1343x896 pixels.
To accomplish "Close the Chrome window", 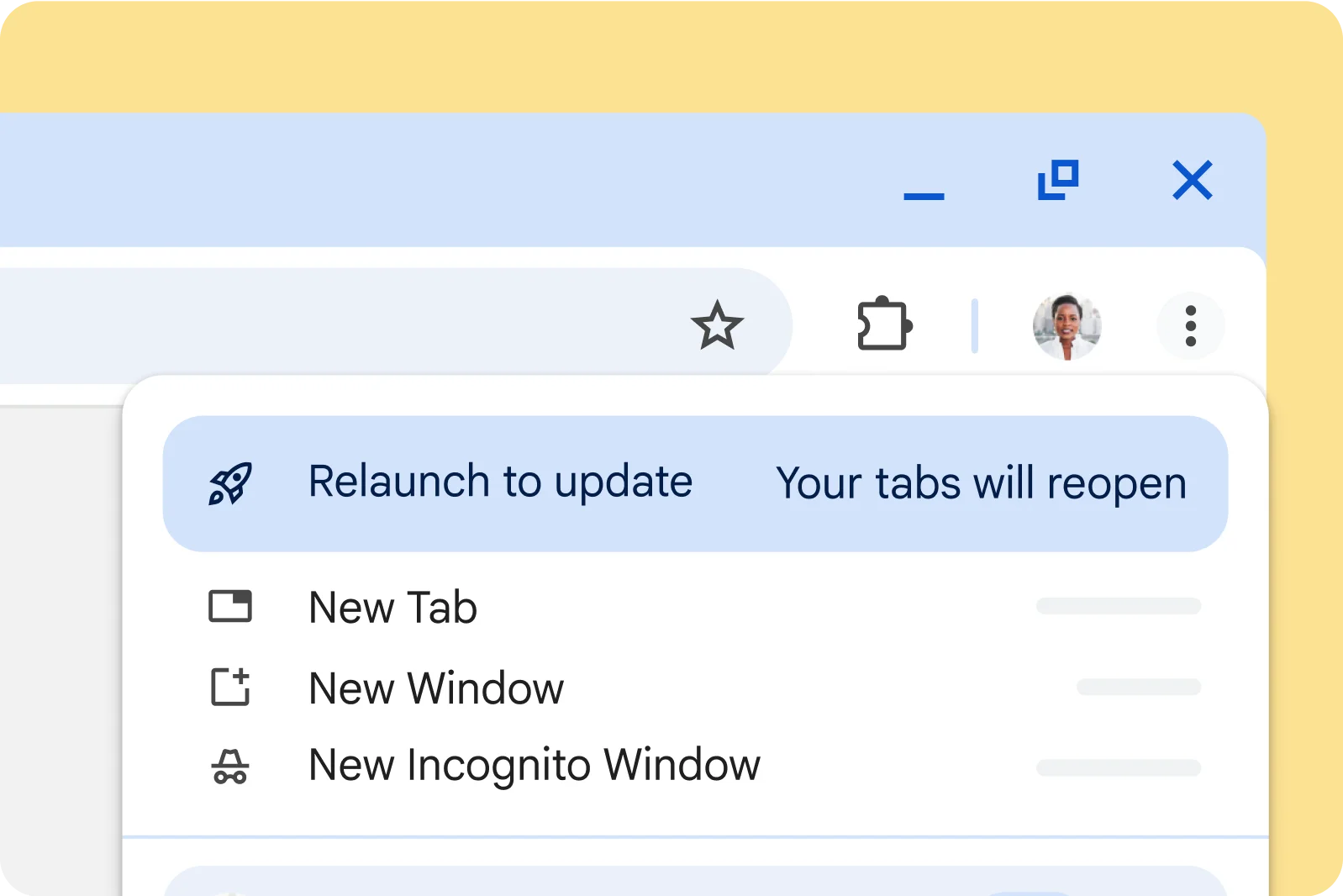I will coord(1192,180).
